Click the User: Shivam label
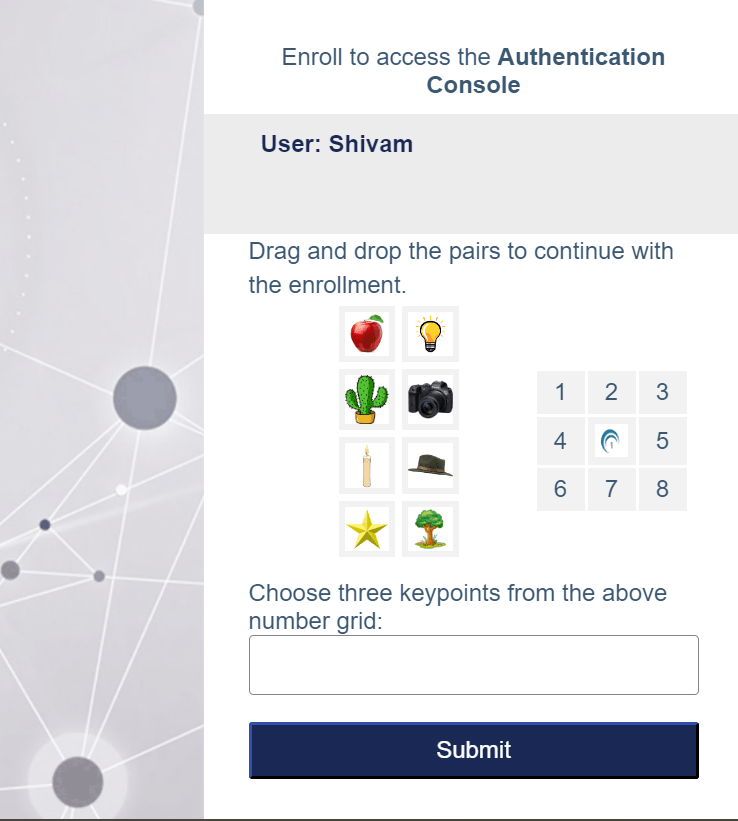 (337, 144)
